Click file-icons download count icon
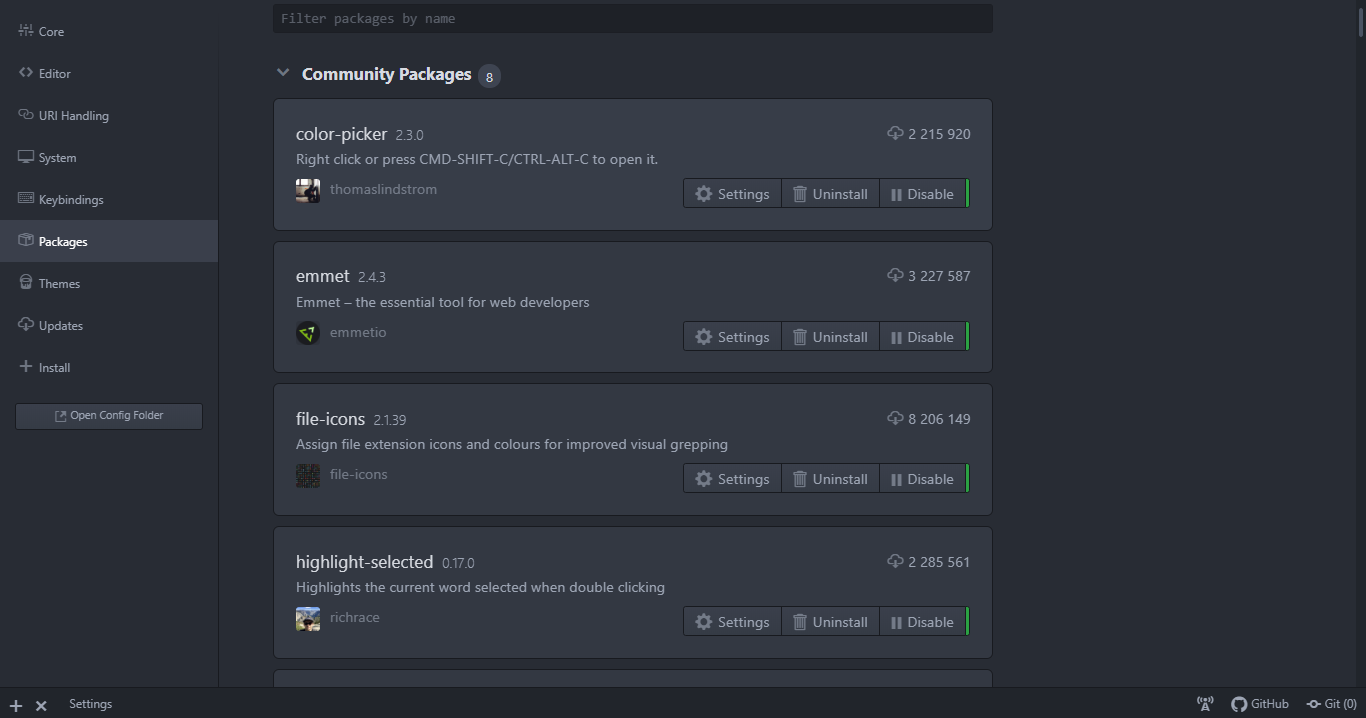Viewport: 1366px width, 718px height. tap(895, 418)
